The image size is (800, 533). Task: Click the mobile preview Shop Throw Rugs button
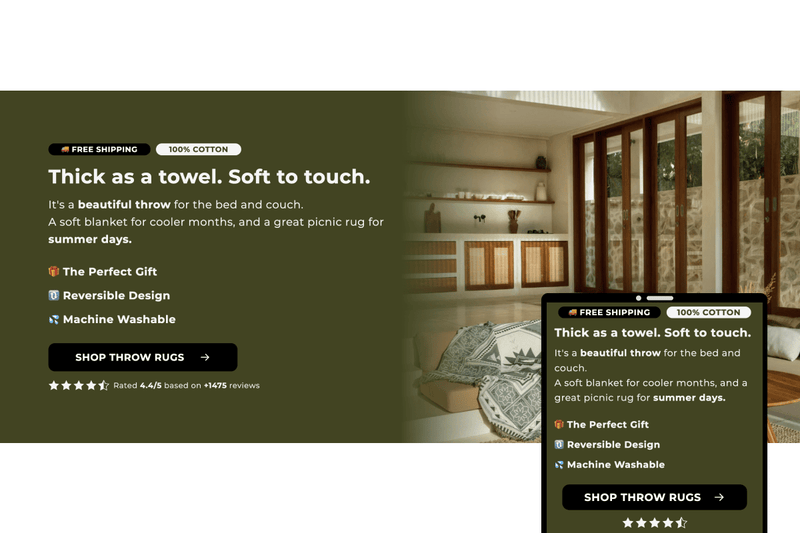[654, 497]
